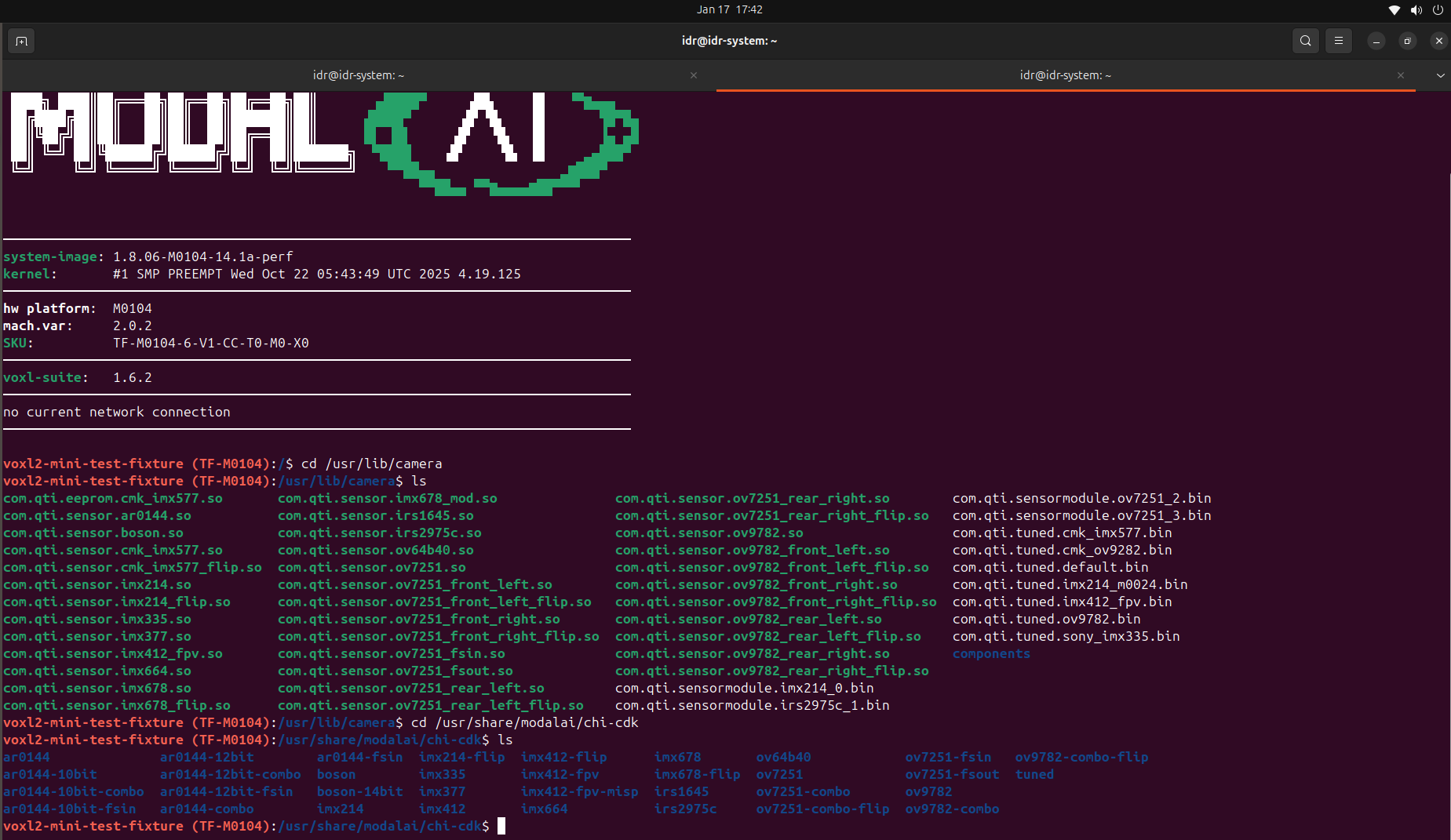Click the network indicator in the top bar

tap(1394, 9)
